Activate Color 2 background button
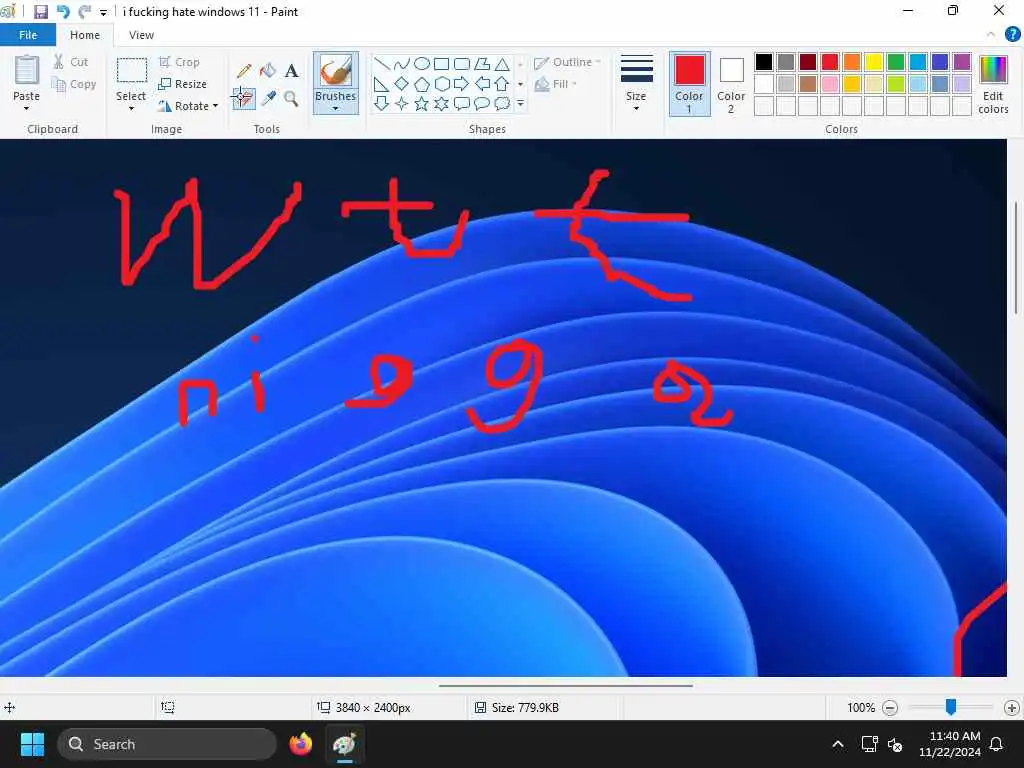 [x=731, y=84]
